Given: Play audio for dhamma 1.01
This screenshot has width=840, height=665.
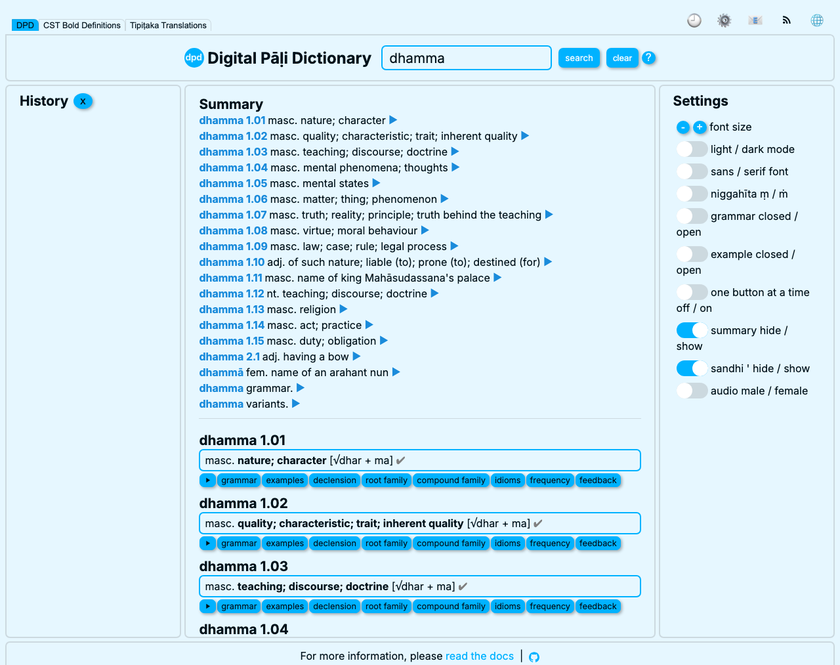Looking at the screenshot, I should (x=207, y=480).
